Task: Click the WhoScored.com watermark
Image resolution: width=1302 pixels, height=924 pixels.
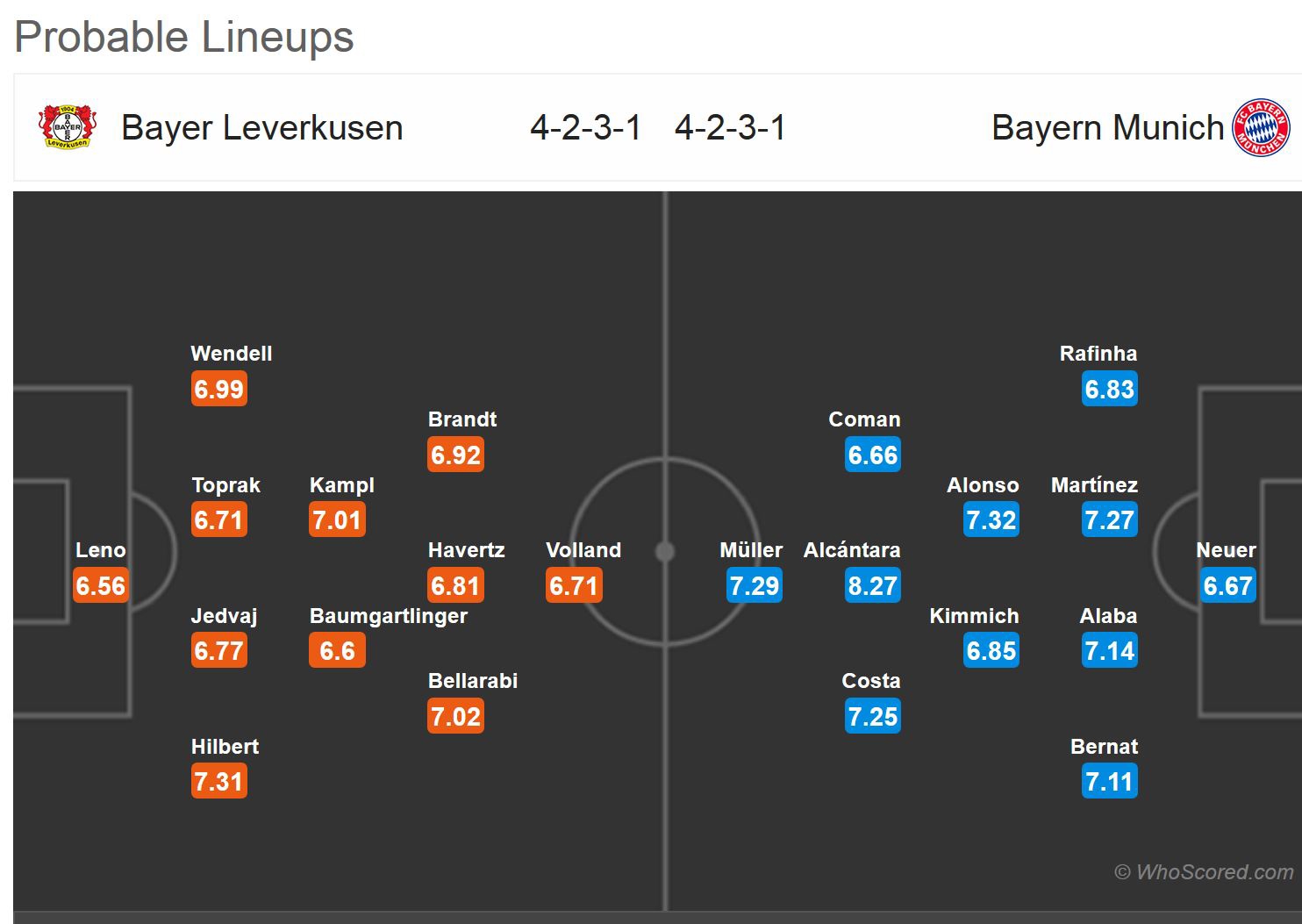Action: [1204, 872]
